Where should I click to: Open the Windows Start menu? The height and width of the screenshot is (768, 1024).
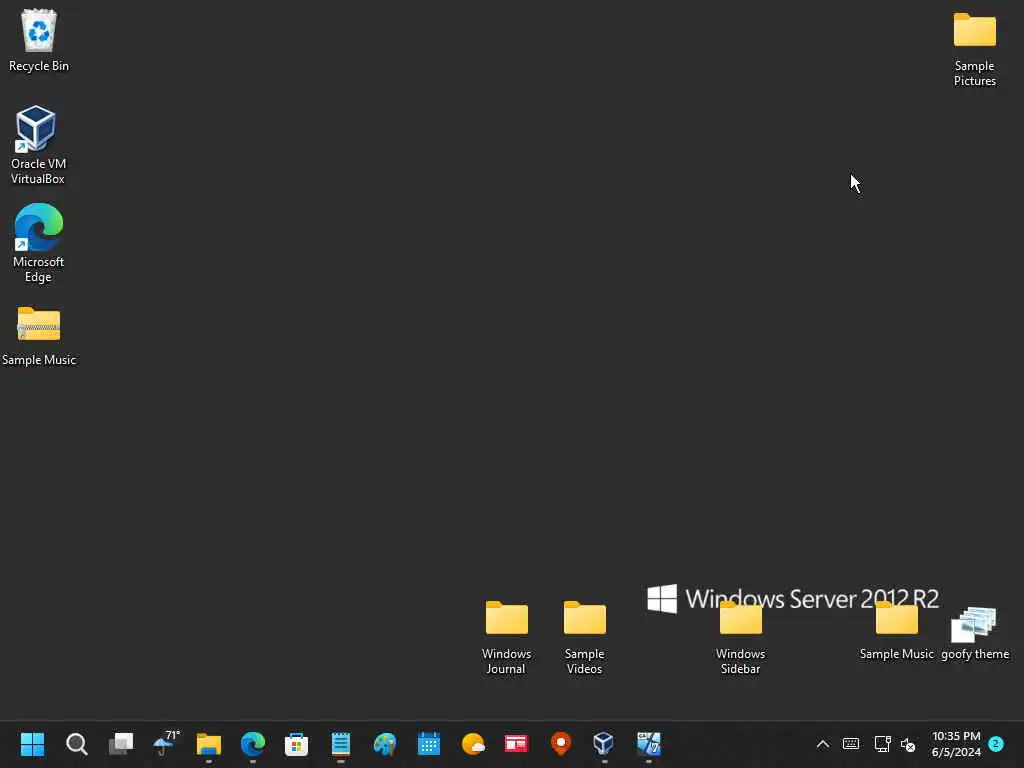[x=32, y=744]
